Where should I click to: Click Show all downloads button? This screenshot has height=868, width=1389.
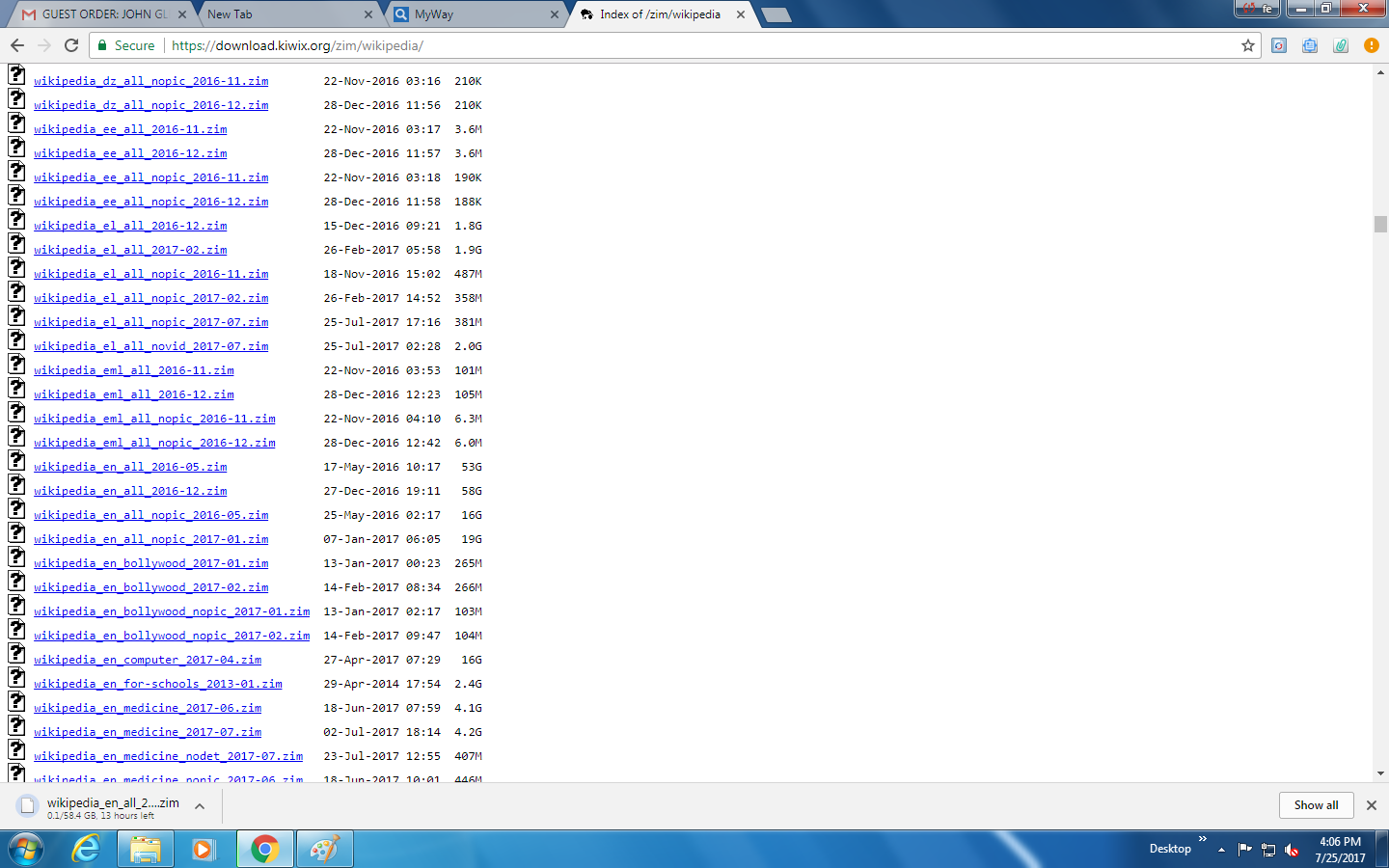coord(1316,805)
